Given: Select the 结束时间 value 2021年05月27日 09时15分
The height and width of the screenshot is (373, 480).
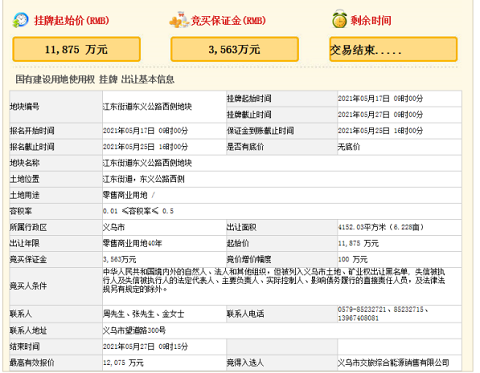Looking at the screenshot, I should click(x=145, y=347).
